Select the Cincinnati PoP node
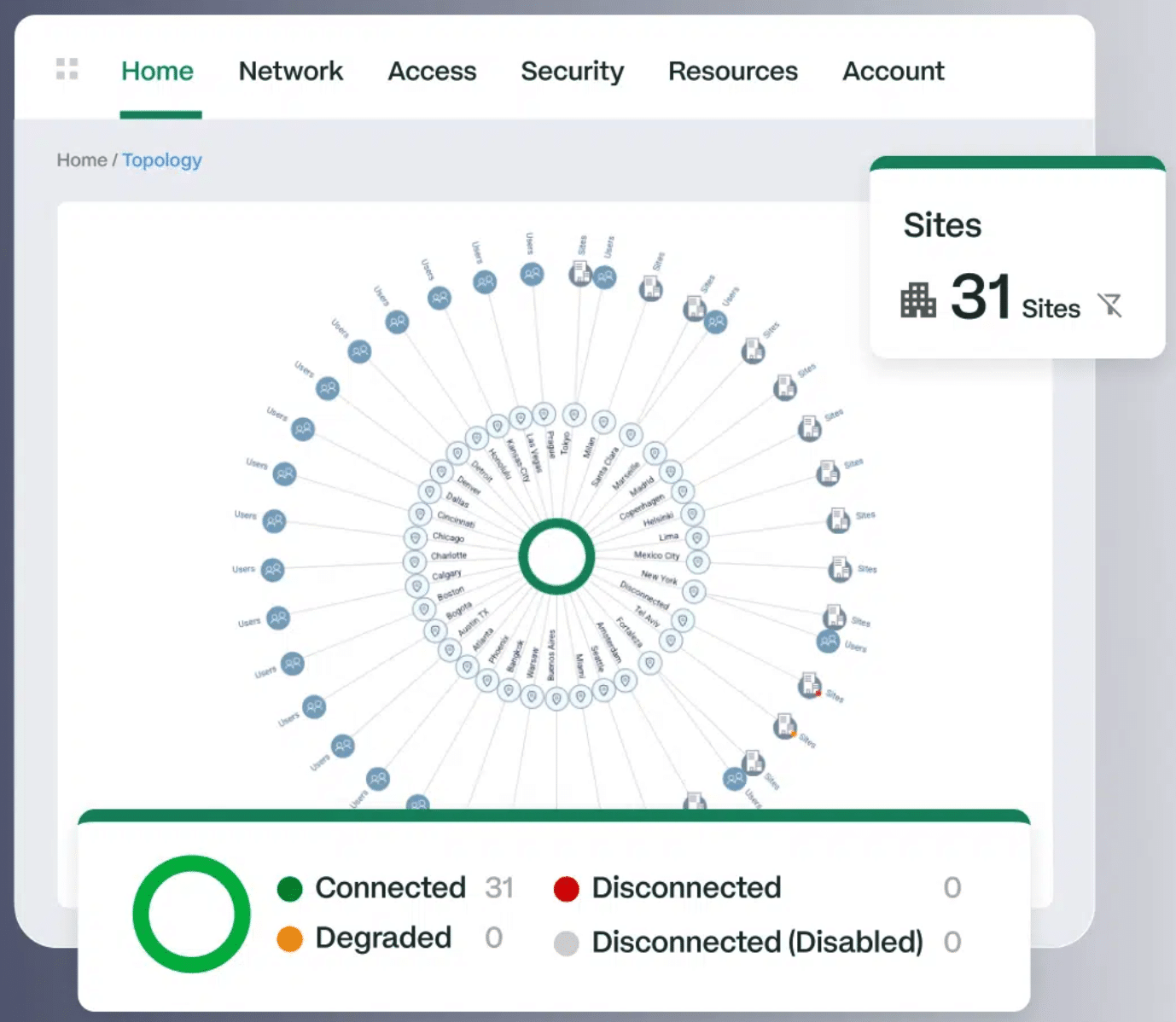Viewport: 1176px width, 1022px height. [419, 514]
